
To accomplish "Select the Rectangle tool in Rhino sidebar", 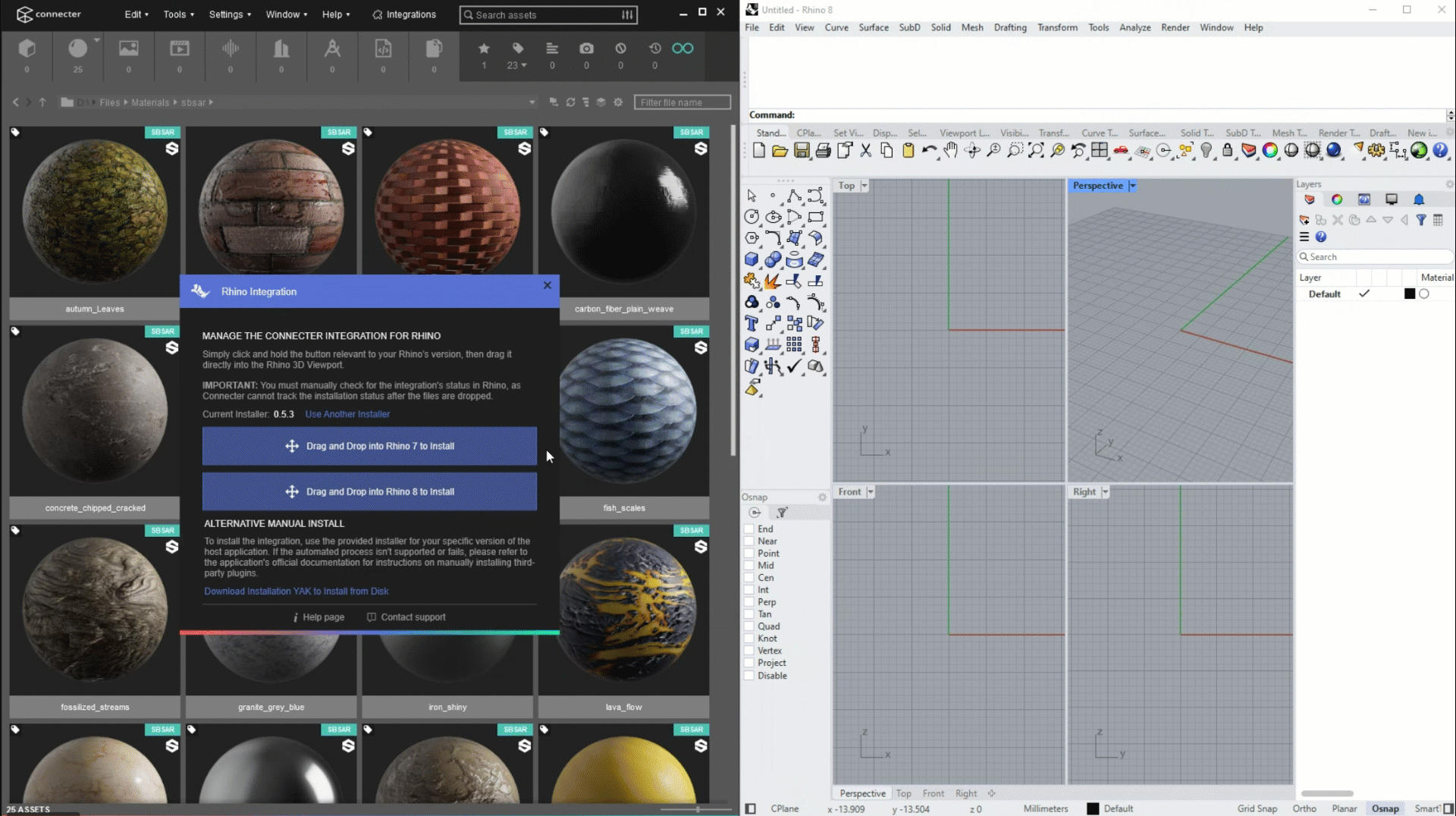I will tap(815, 217).
